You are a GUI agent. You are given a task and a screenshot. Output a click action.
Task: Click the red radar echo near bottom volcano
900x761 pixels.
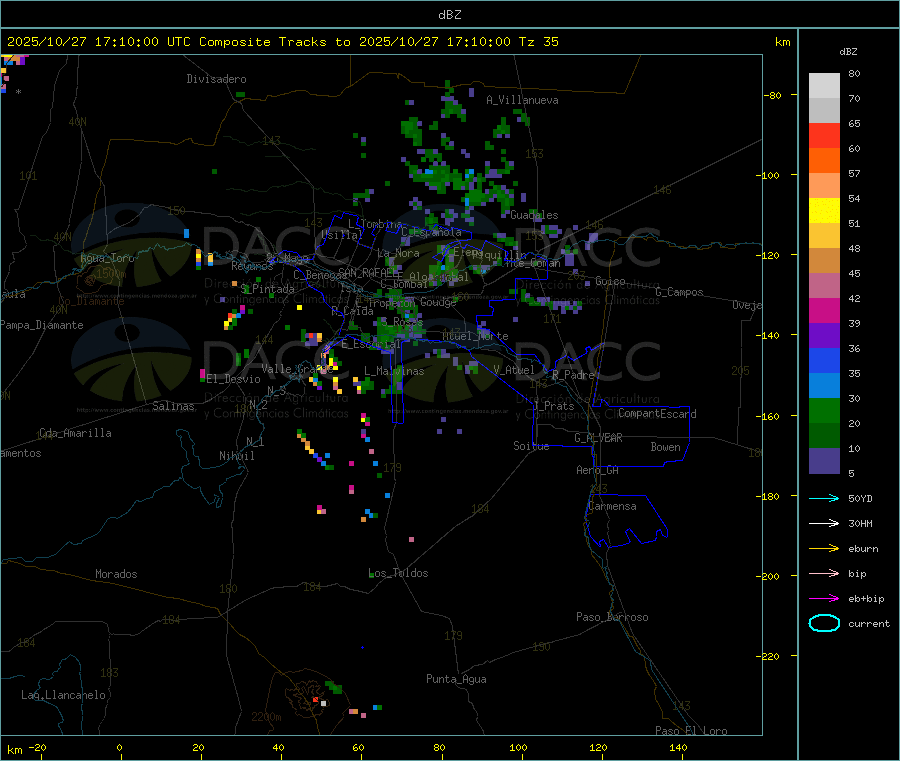pyautogui.click(x=315, y=700)
